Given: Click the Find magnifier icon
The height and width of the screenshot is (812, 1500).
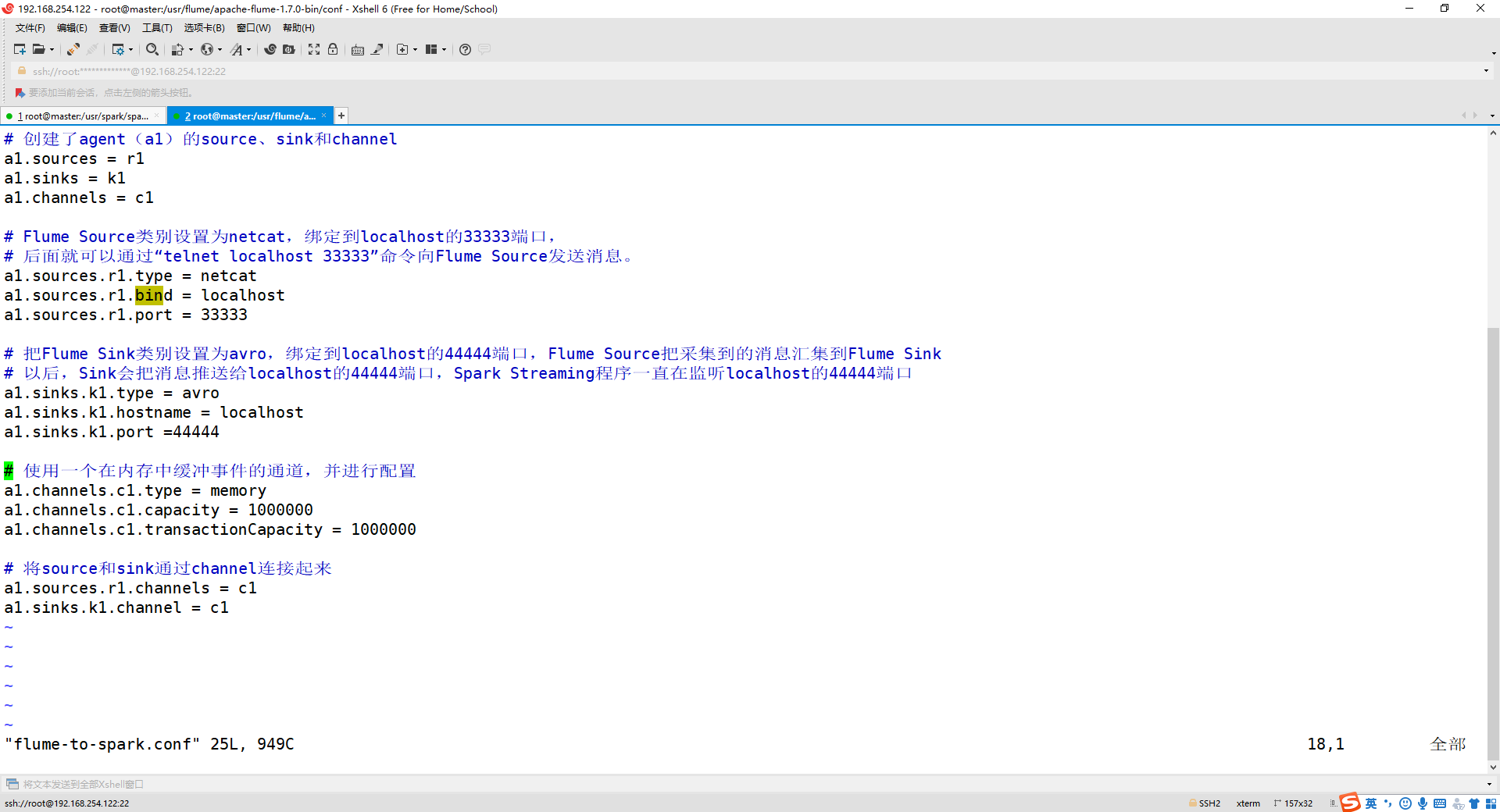Looking at the screenshot, I should click(x=152, y=49).
